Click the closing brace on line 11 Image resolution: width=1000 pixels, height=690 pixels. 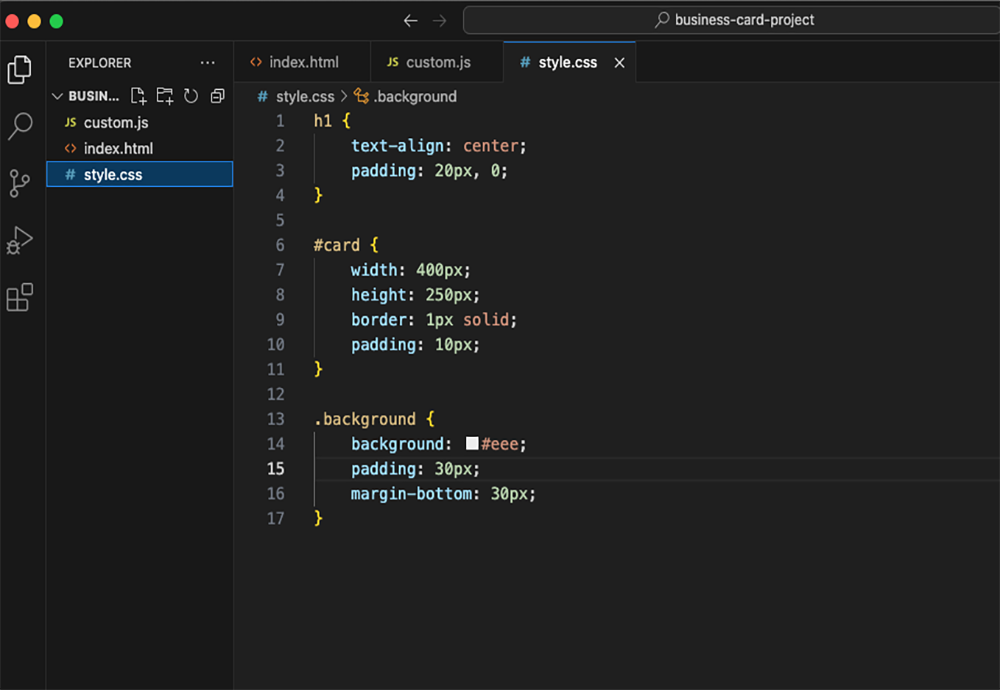coord(318,369)
